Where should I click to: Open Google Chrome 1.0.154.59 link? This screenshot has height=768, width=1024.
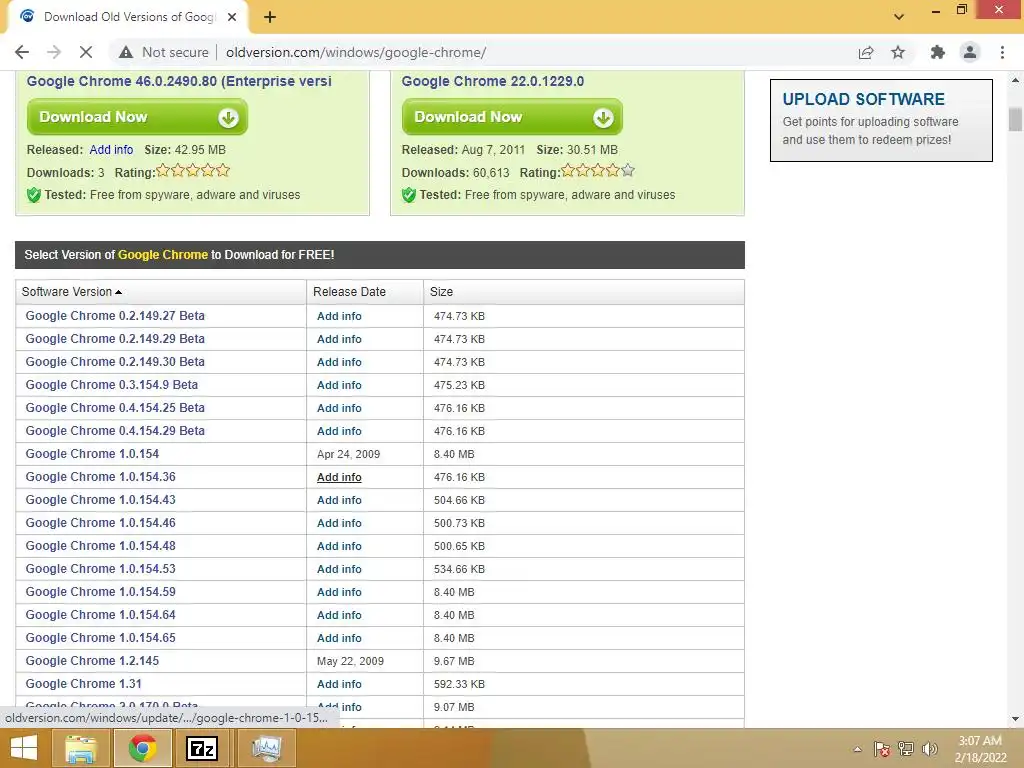coord(101,592)
